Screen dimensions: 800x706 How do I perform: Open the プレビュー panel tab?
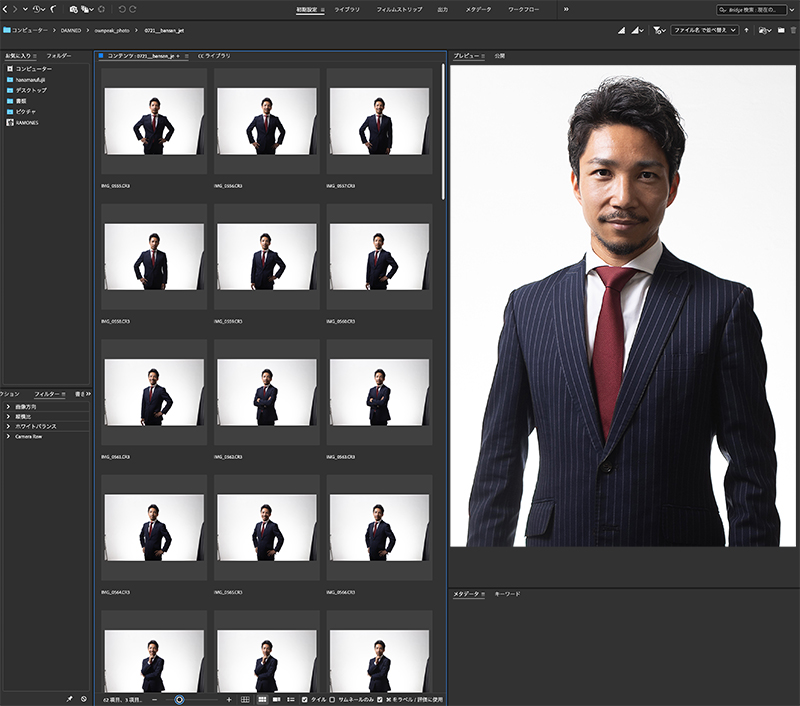coord(466,56)
